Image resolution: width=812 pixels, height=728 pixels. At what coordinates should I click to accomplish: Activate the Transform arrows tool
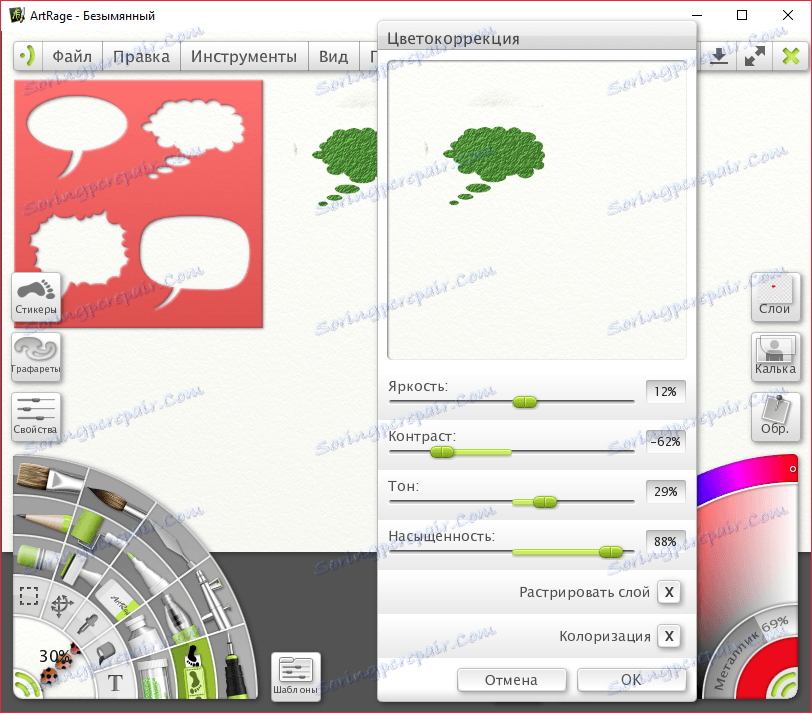[x=62, y=606]
